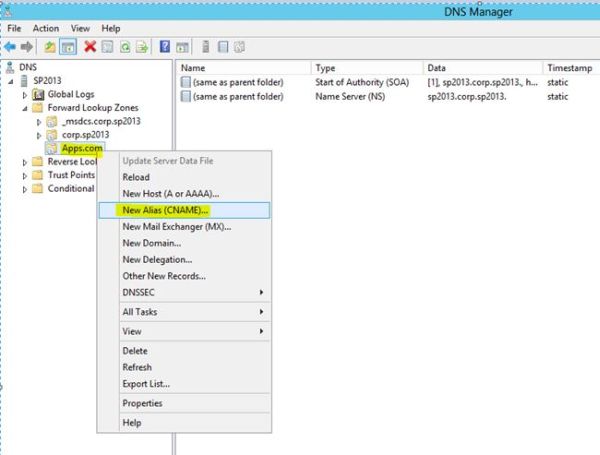Expand the Trust Points node

tap(25, 176)
